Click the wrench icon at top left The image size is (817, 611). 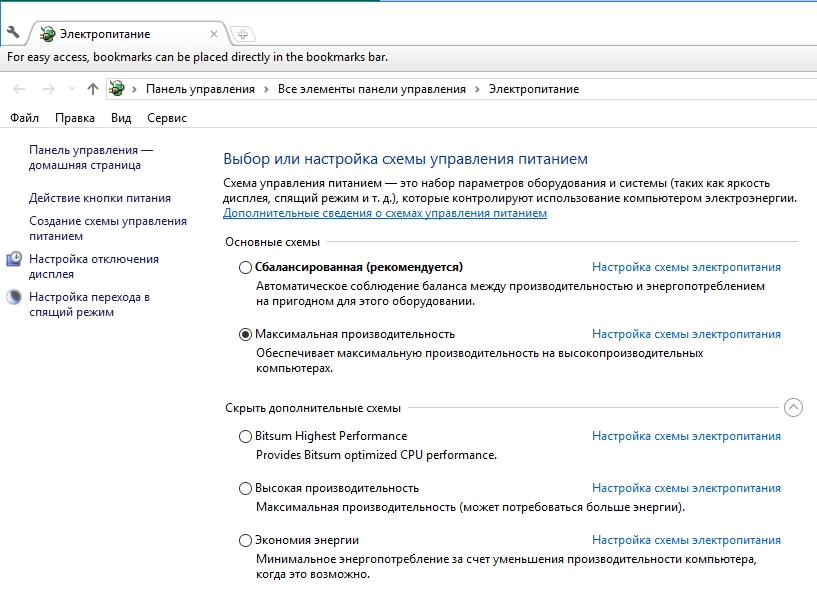point(13,33)
